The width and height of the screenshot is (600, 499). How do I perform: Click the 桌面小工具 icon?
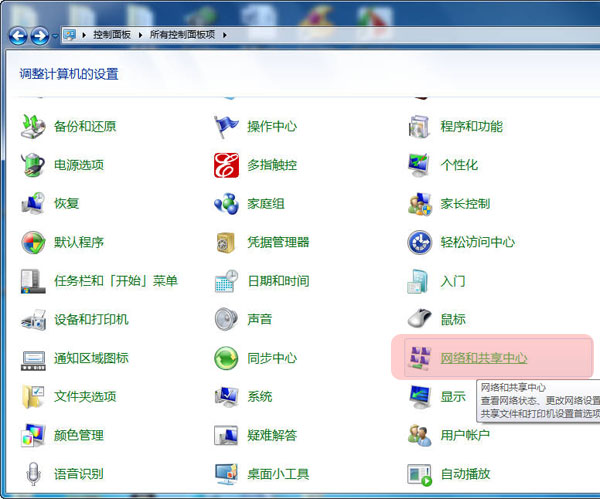point(227,474)
